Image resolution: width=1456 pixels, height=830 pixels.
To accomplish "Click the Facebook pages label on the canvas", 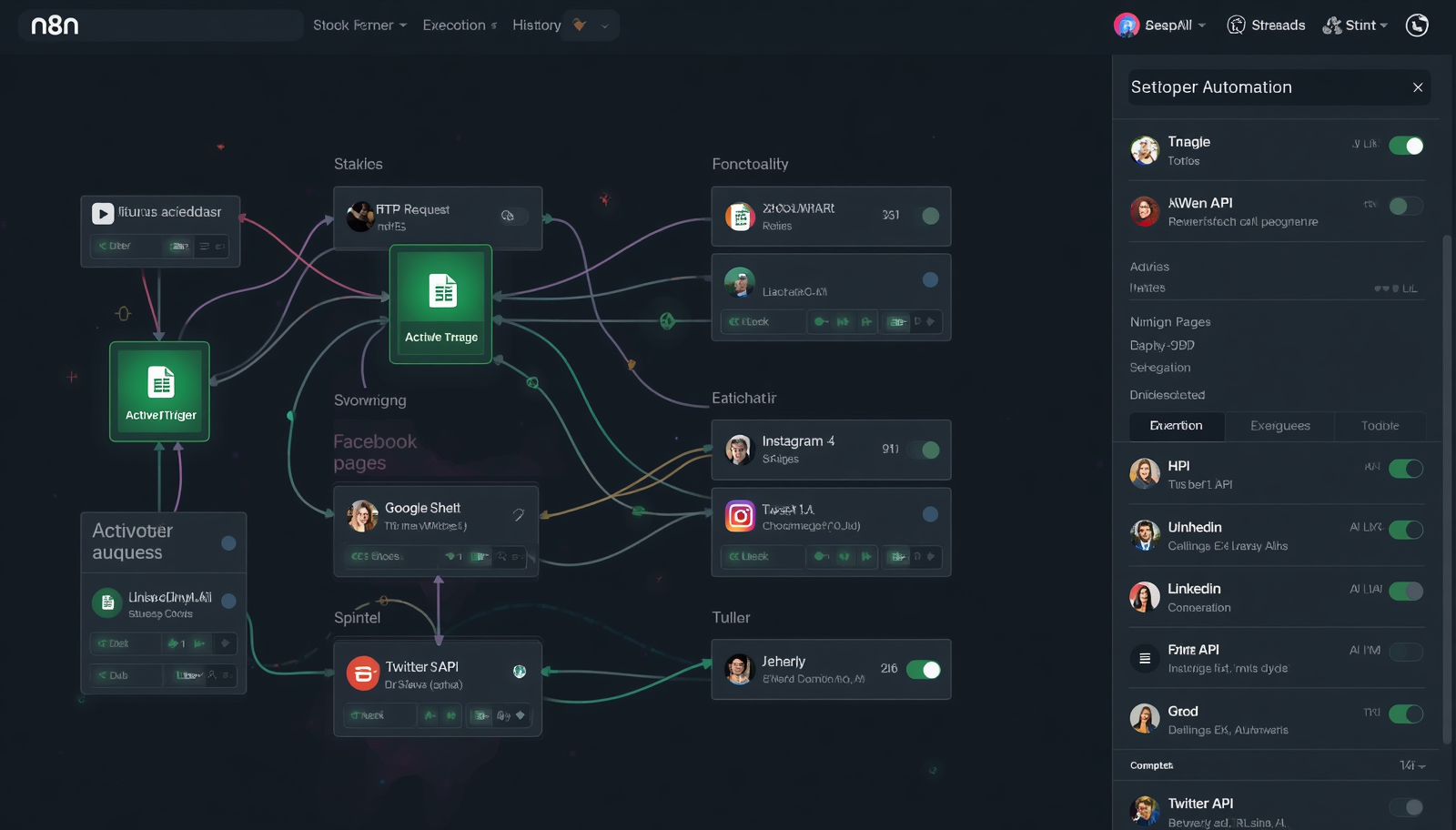I will click(375, 452).
